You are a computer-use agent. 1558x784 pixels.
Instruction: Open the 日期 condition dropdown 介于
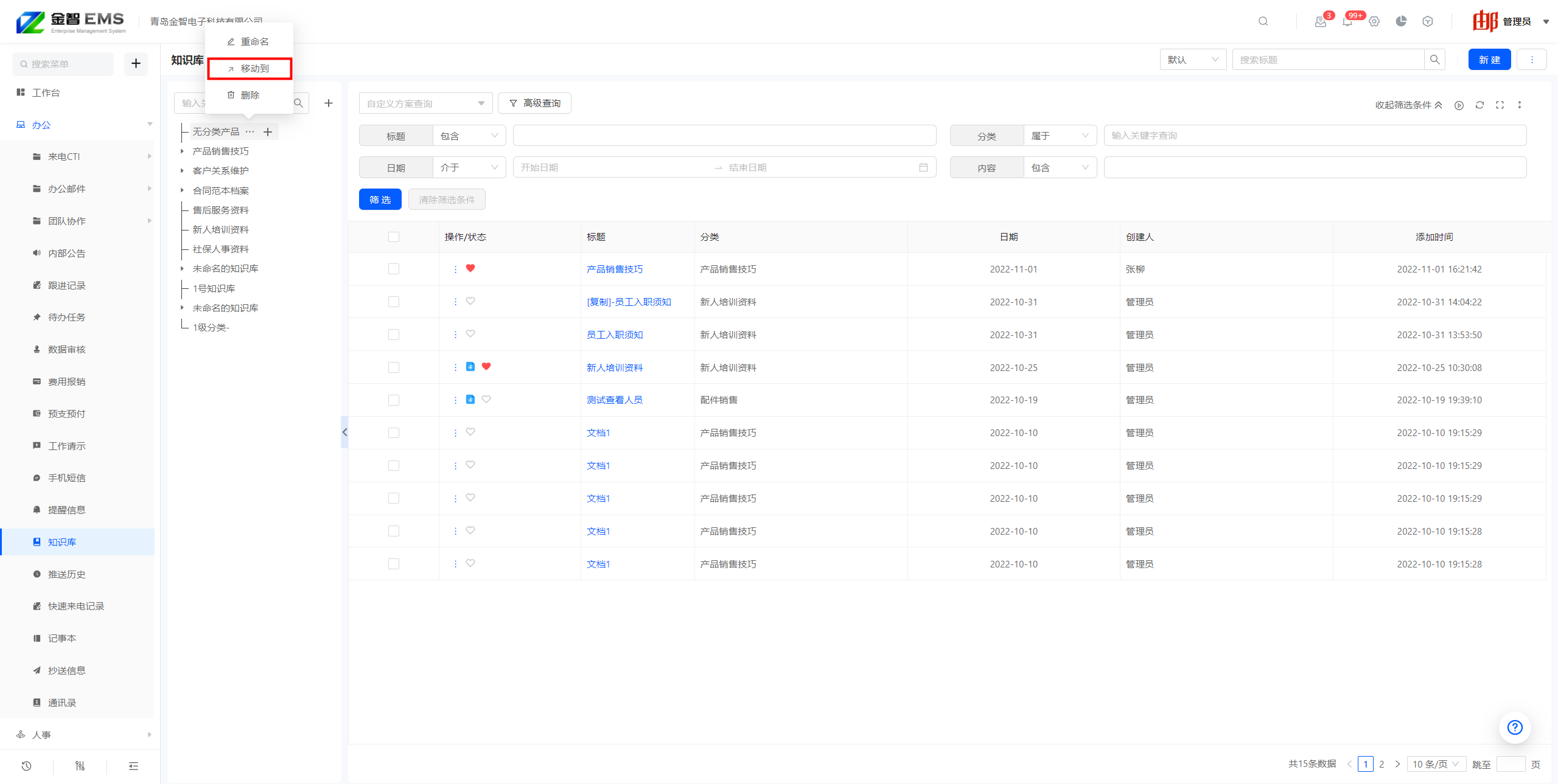[469, 167]
